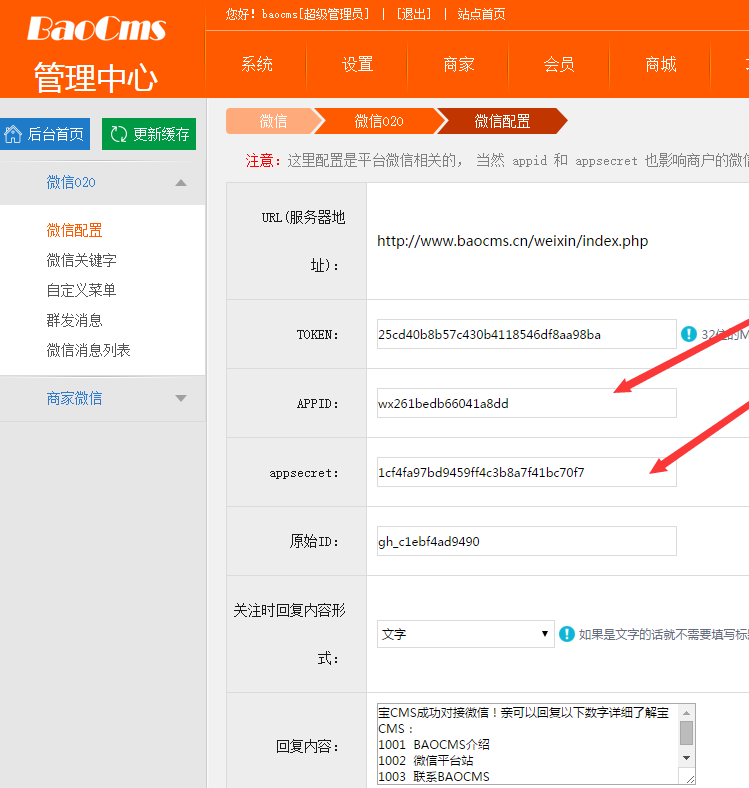The width and height of the screenshot is (749, 788).
Task: Click the baocms[超级管理员] greeting text
Action: point(316,14)
